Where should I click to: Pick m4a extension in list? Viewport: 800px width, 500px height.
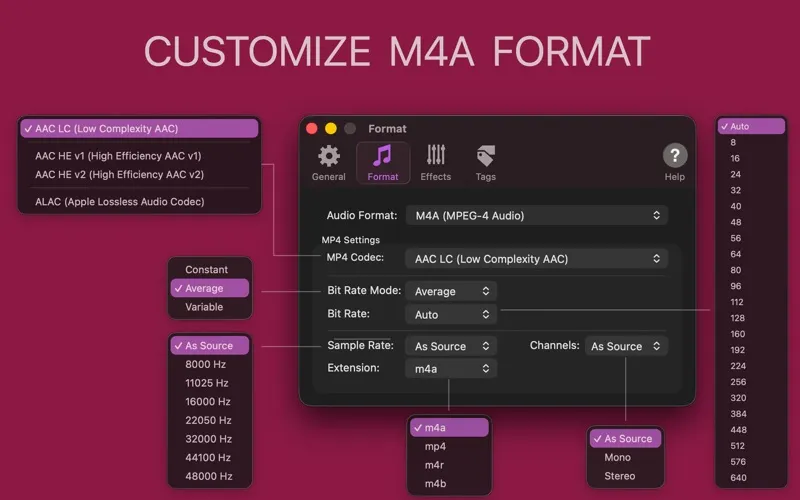click(x=449, y=428)
